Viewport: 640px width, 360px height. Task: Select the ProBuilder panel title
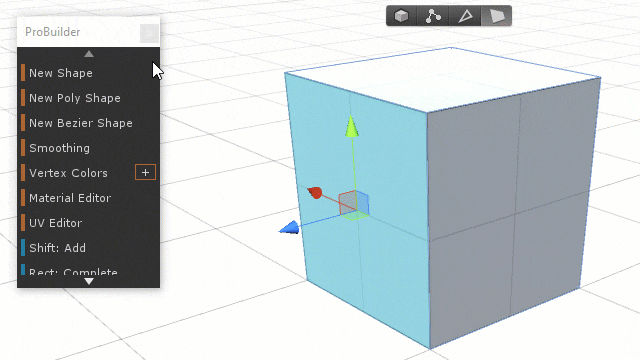pyautogui.click(x=53, y=32)
